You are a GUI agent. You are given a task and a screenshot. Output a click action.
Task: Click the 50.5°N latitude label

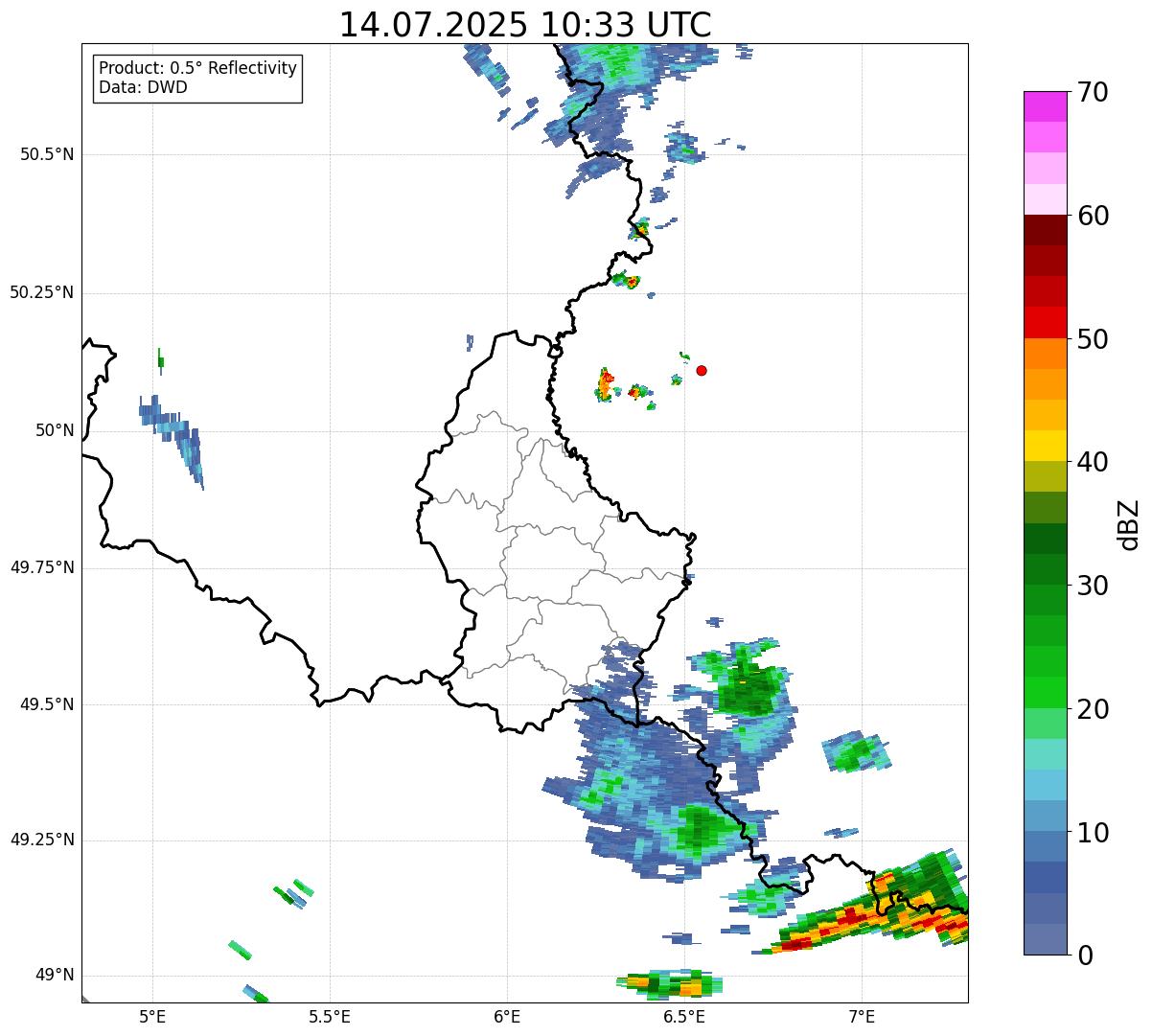coord(47,154)
